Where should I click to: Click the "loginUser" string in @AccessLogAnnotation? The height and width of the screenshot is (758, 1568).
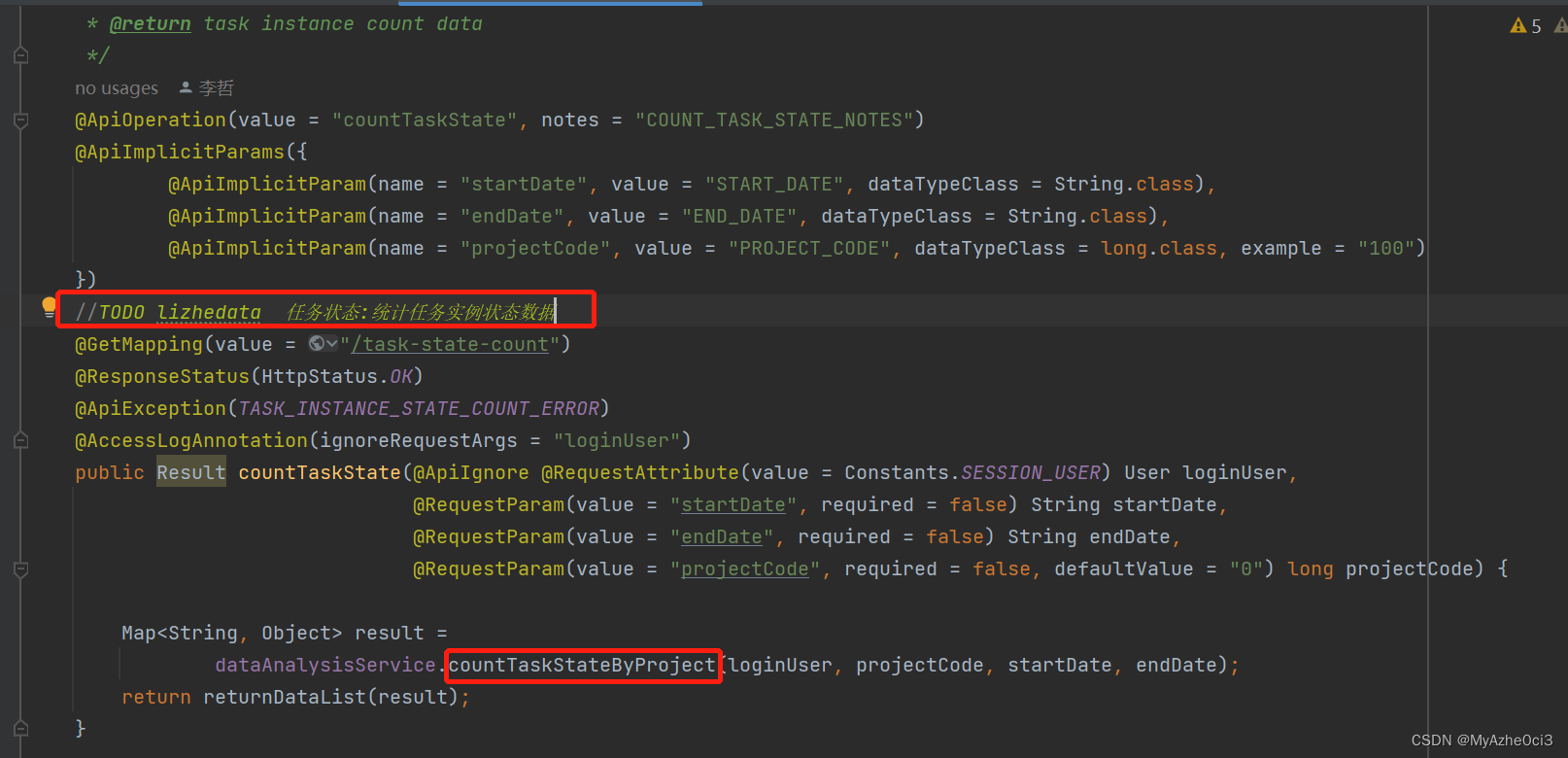617,440
